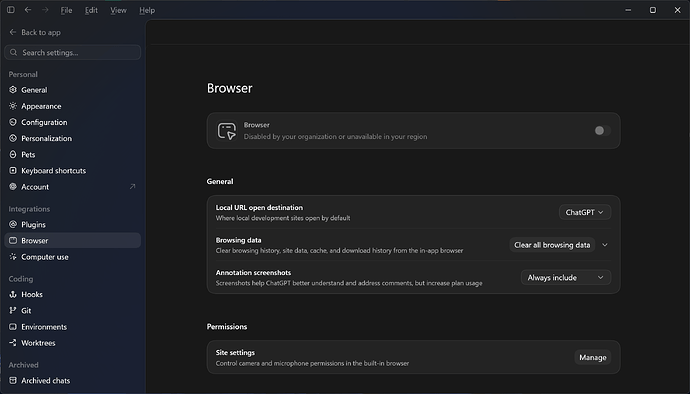690x394 pixels.
Task: Click the Plugins icon in sidebar
Action: 13,225
